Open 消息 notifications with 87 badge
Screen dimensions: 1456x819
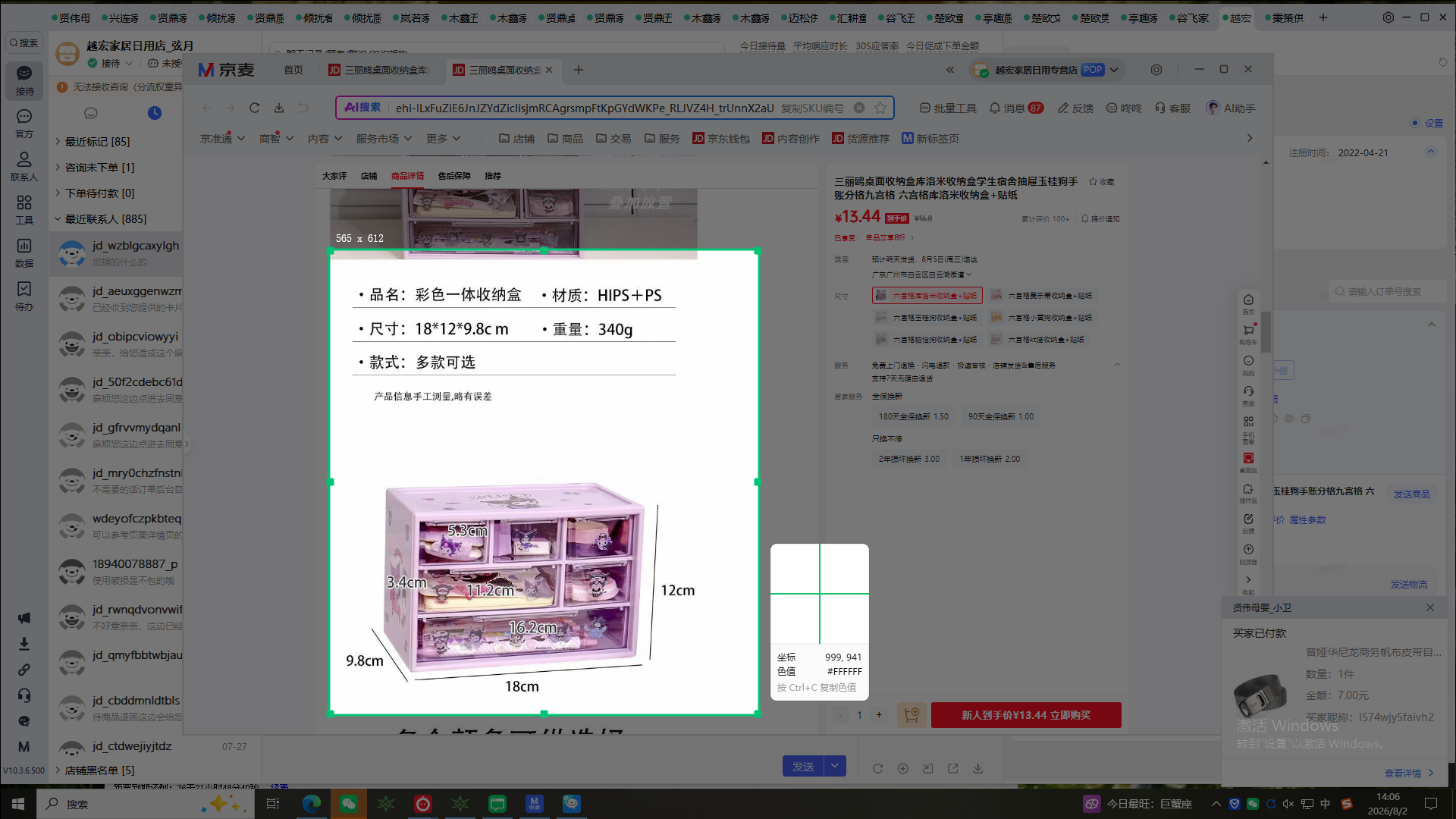(x=1016, y=108)
